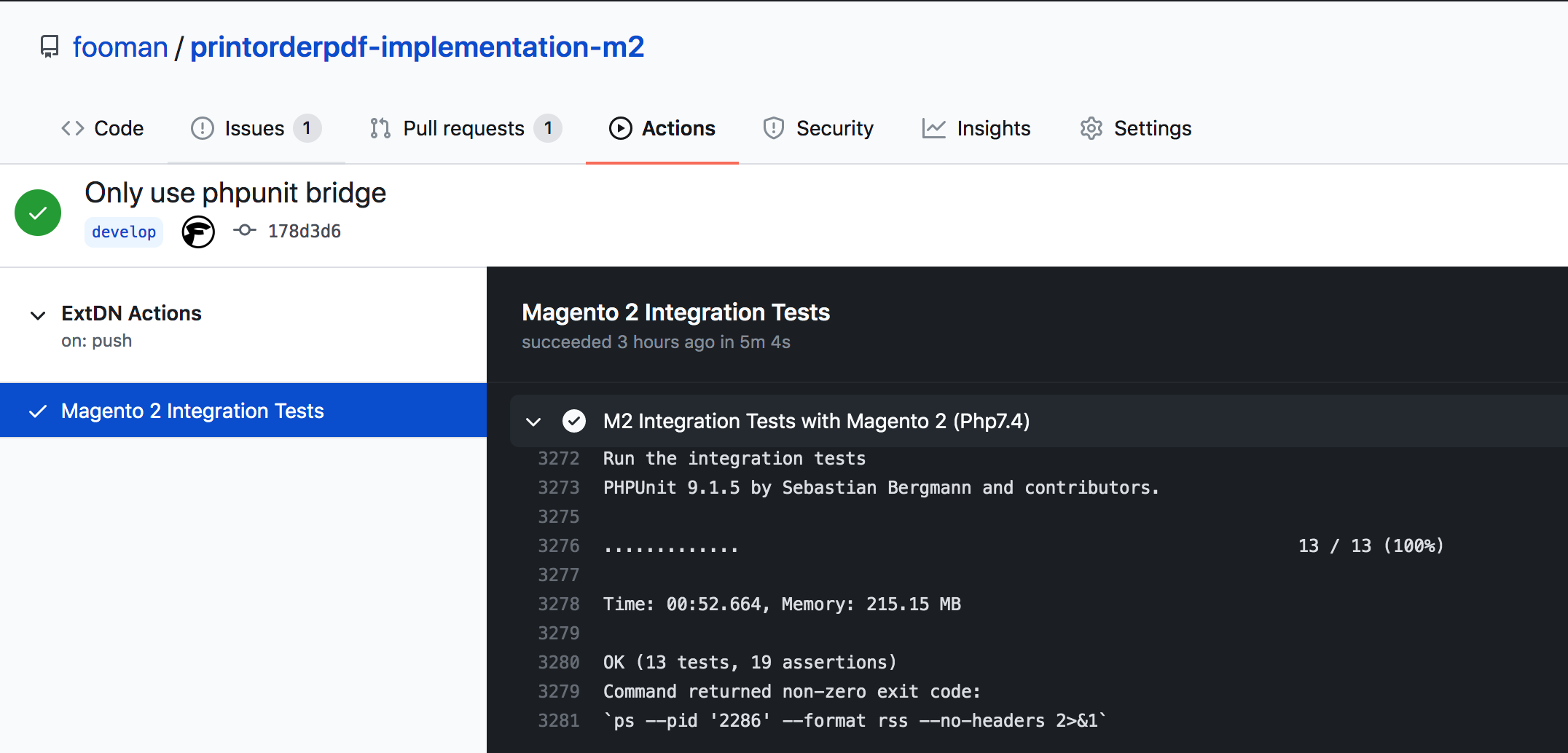Select the Code tab's angle brackets icon
The height and width of the screenshot is (753, 1568).
pyautogui.click(x=72, y=128)
